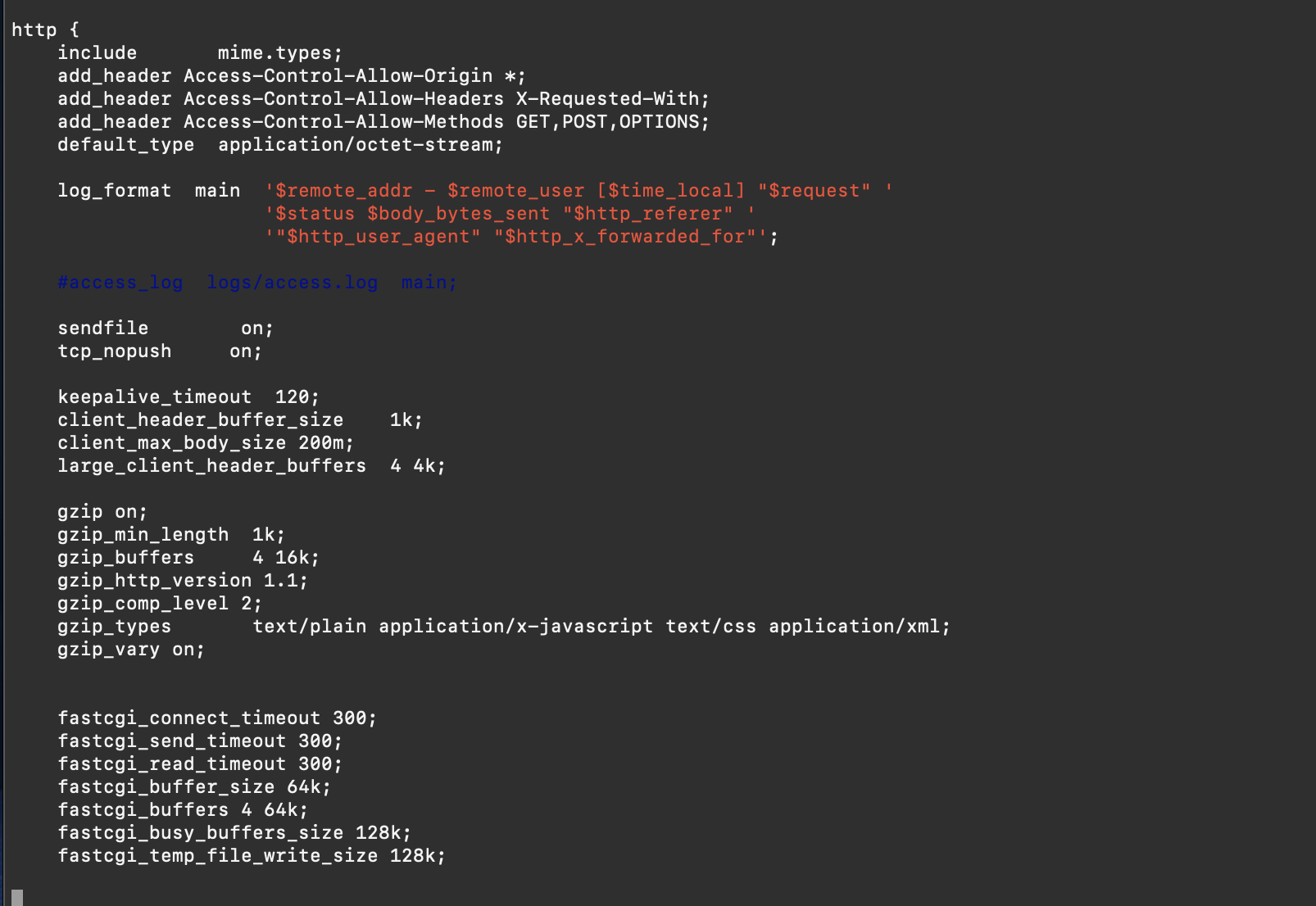
Task: Click the sendfile 'on' value
Action: [256, 328]
